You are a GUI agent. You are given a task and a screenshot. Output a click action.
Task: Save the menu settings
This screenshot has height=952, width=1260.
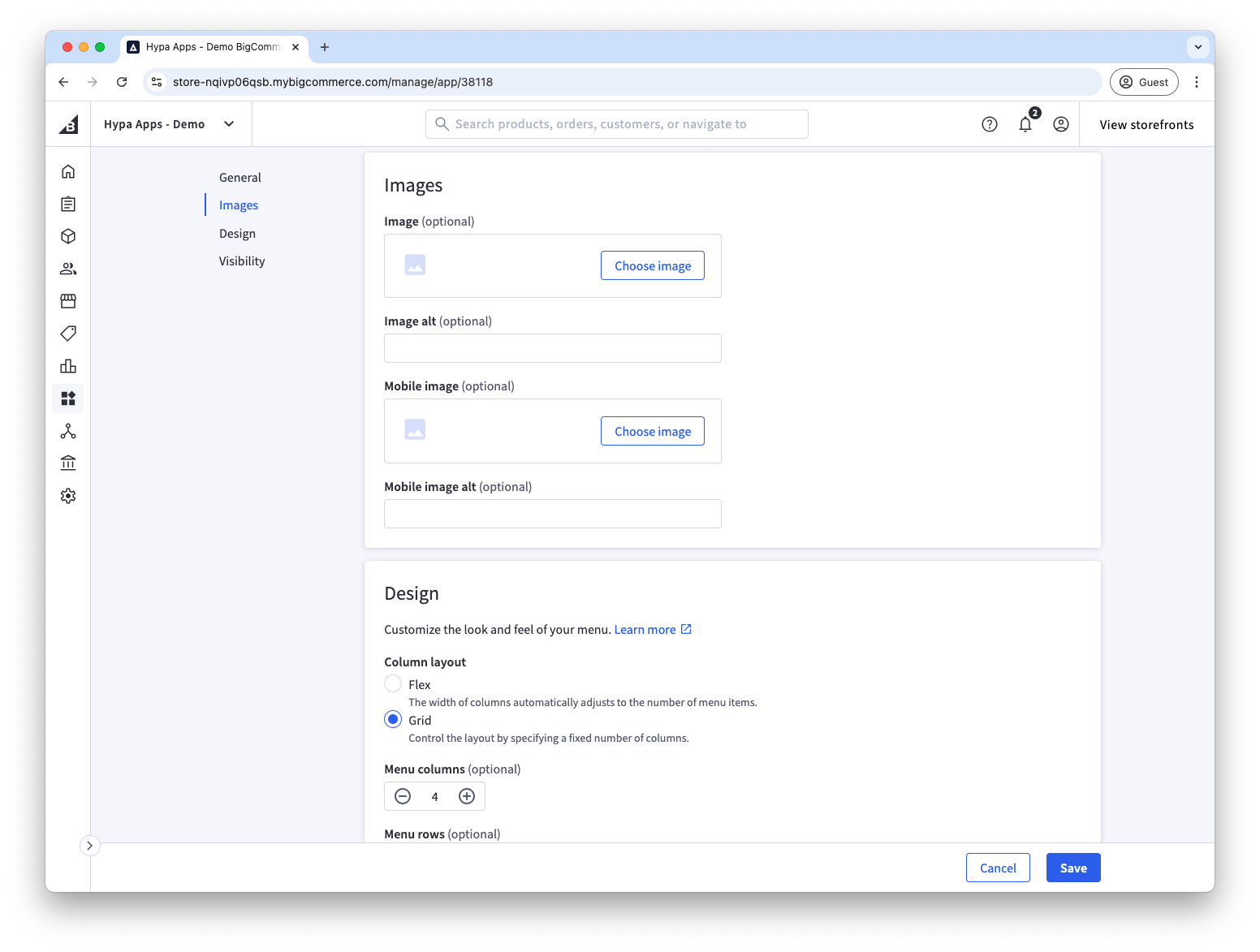click(1073, 868)
